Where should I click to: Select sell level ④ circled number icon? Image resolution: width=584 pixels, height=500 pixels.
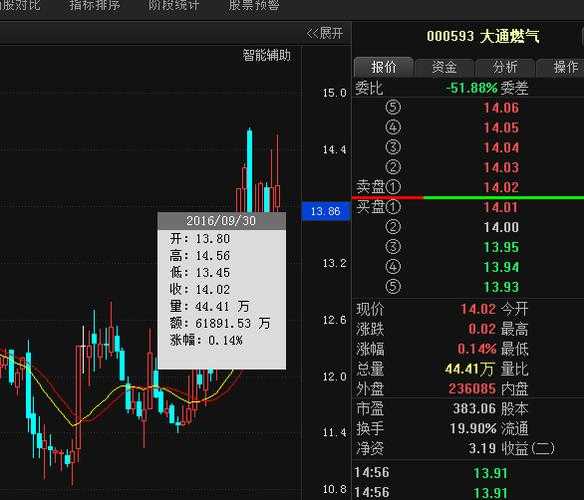393,127
